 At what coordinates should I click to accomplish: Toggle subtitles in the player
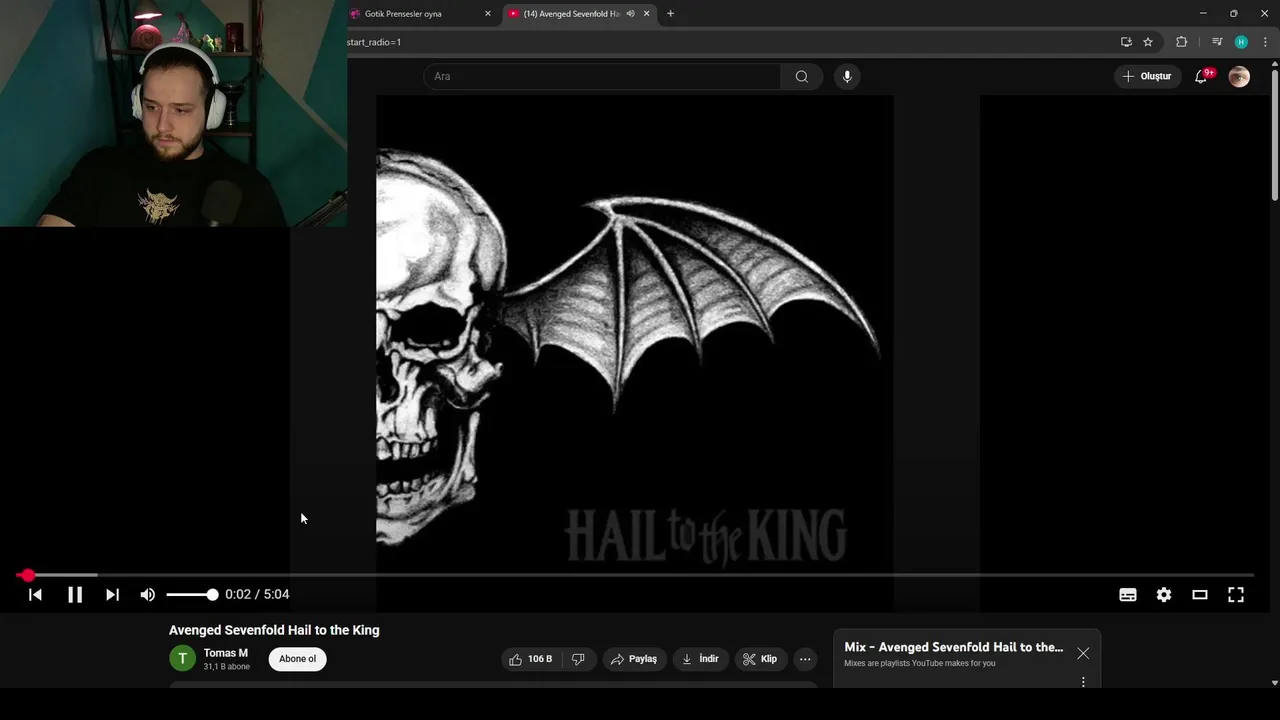pyautogui.click(x=1128, y=594)
